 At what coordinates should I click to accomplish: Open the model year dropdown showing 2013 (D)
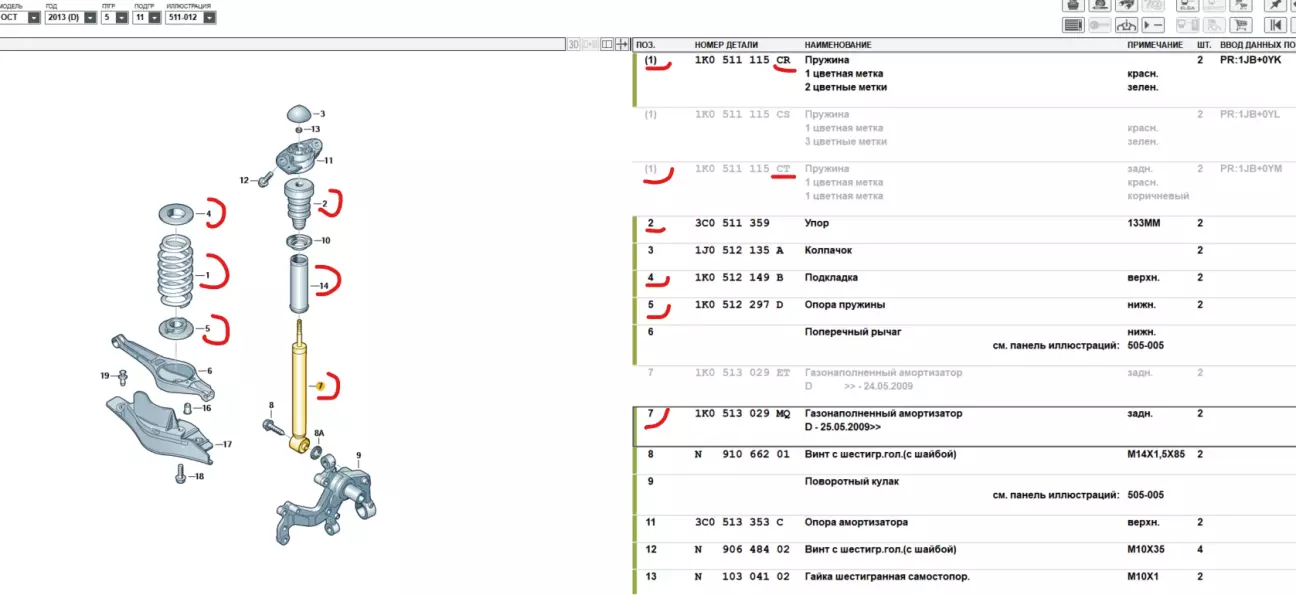(x=91, y=18)
